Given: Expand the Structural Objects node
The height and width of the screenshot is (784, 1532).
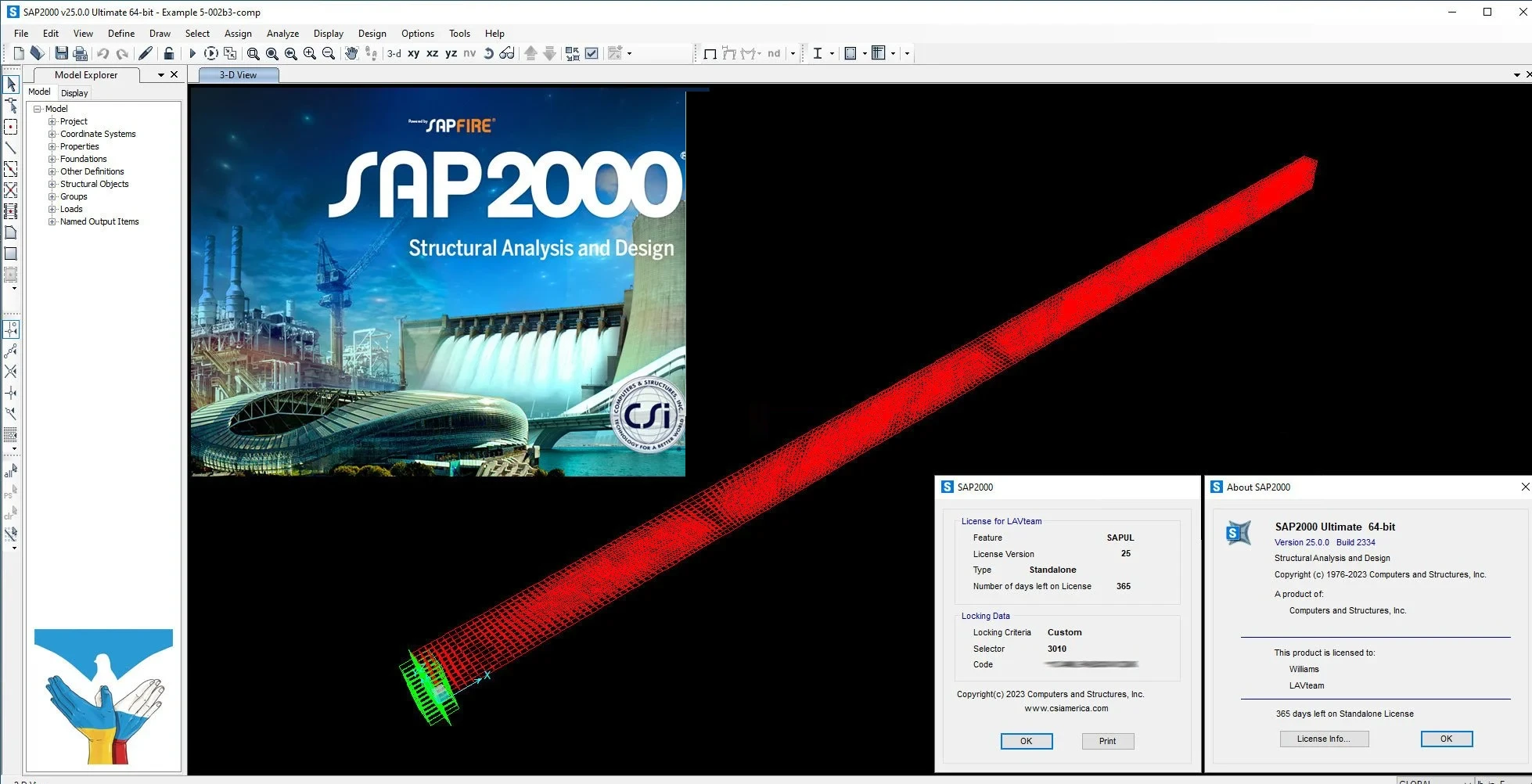Looking at the screenshot, I should click(x=53, y=184).
